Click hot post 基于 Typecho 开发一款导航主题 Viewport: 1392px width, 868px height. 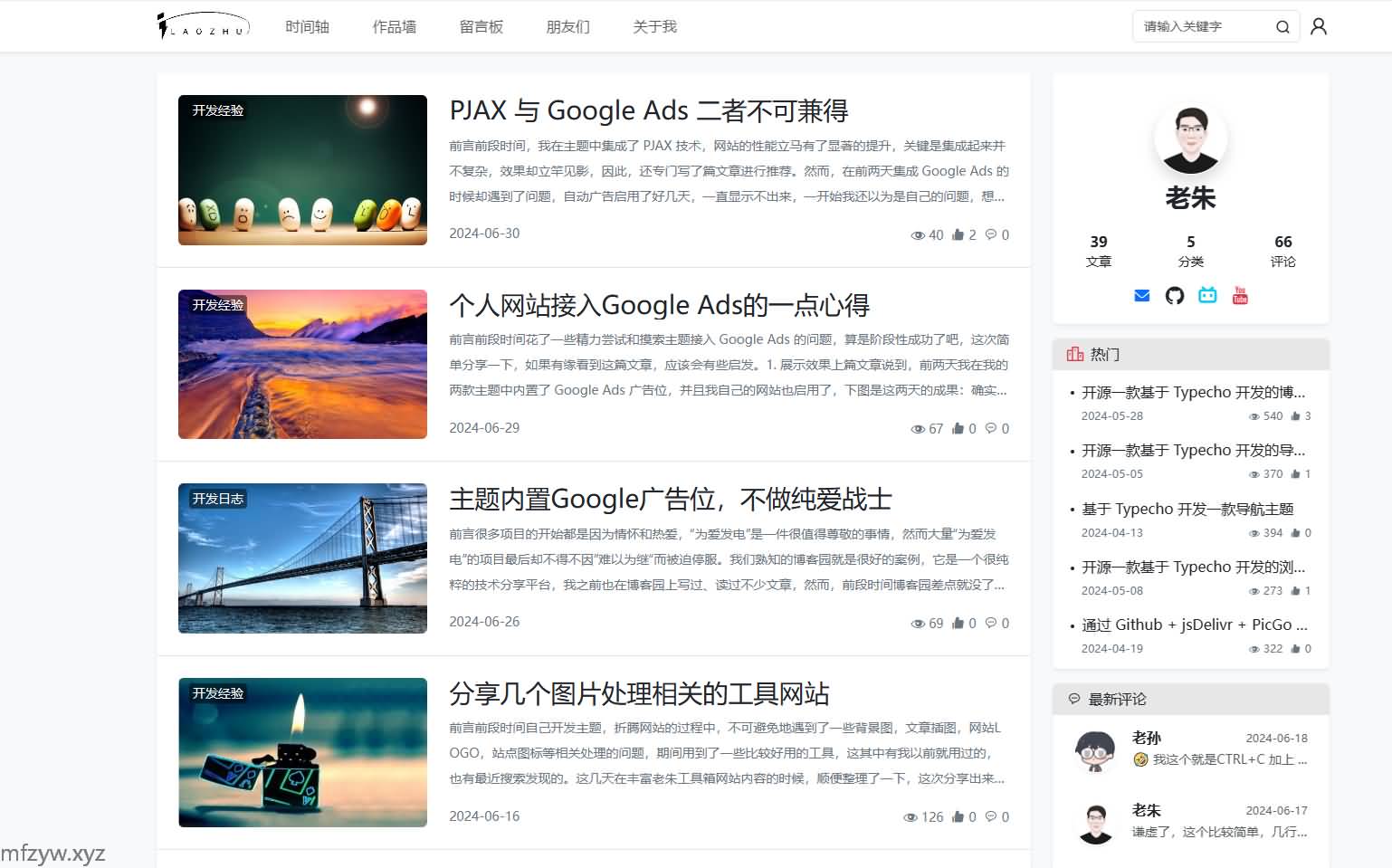click(1187, 509)
